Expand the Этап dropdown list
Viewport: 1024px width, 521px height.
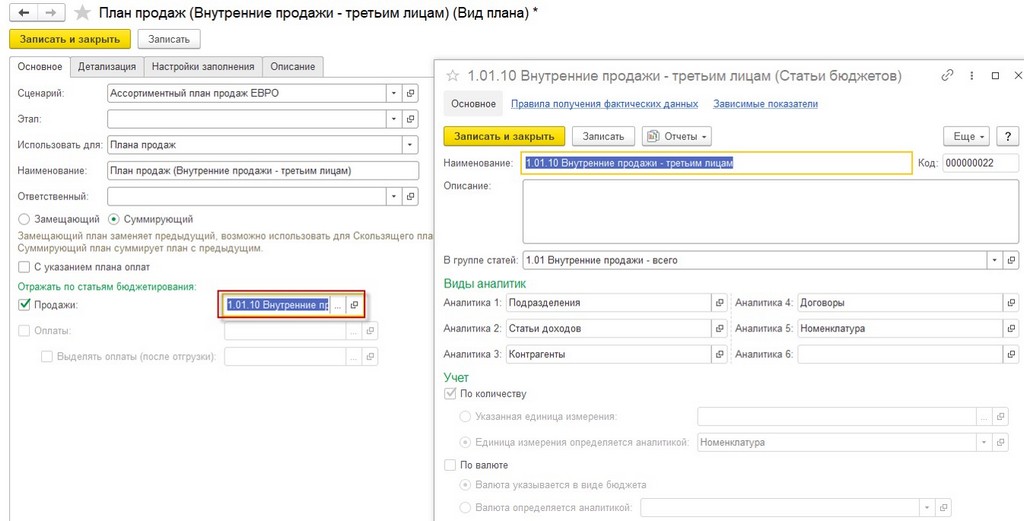click(x=394, y=119)
